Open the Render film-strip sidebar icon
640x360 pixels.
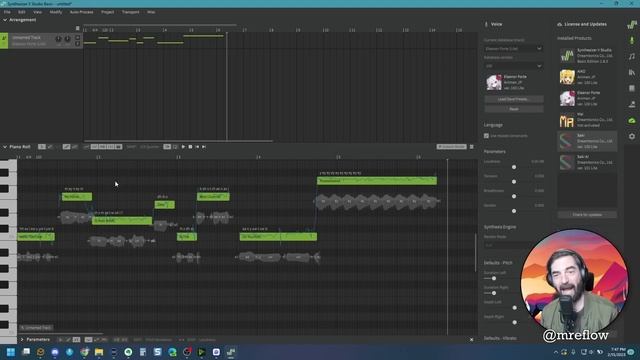coord(632,88)
